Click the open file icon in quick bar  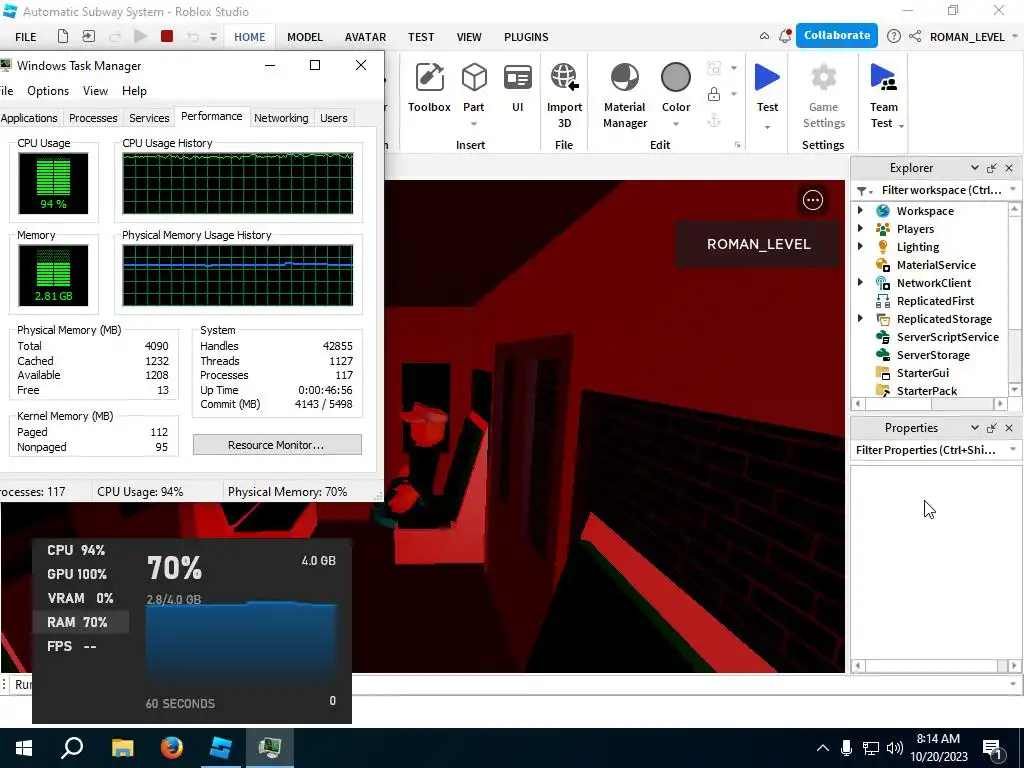click(88, 37)
